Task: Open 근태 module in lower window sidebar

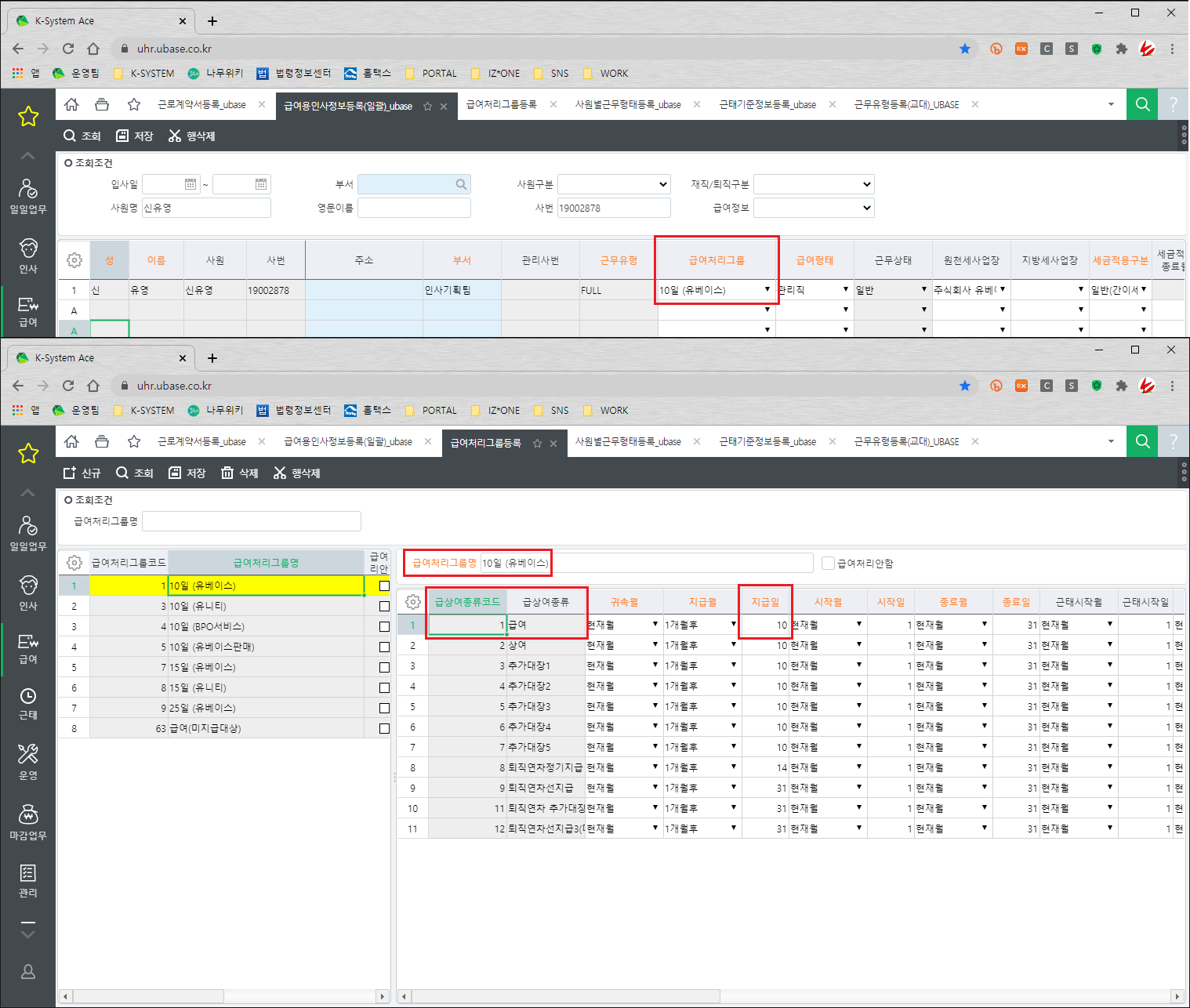Action: [28, 703]
